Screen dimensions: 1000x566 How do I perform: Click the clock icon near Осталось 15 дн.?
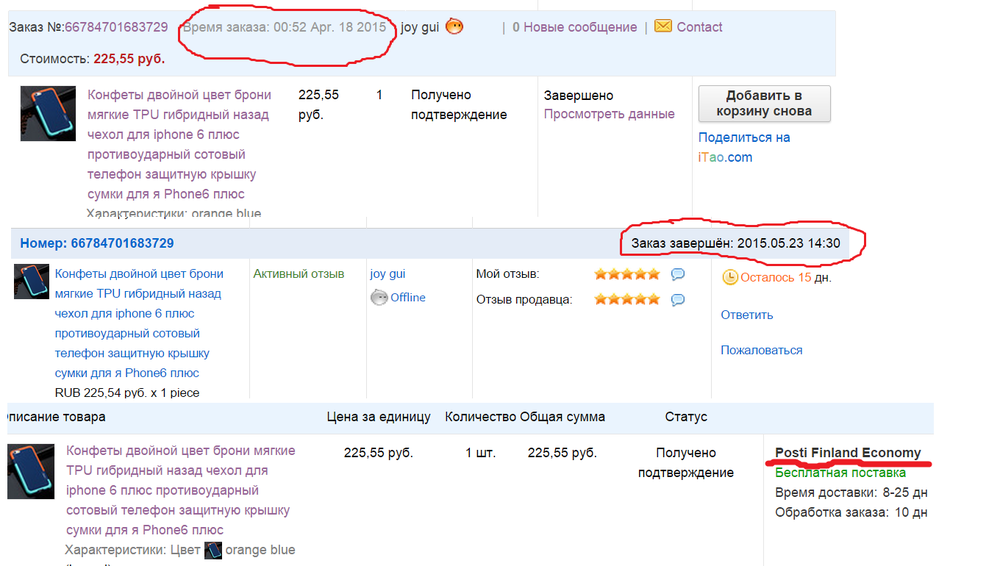[730, 277]
